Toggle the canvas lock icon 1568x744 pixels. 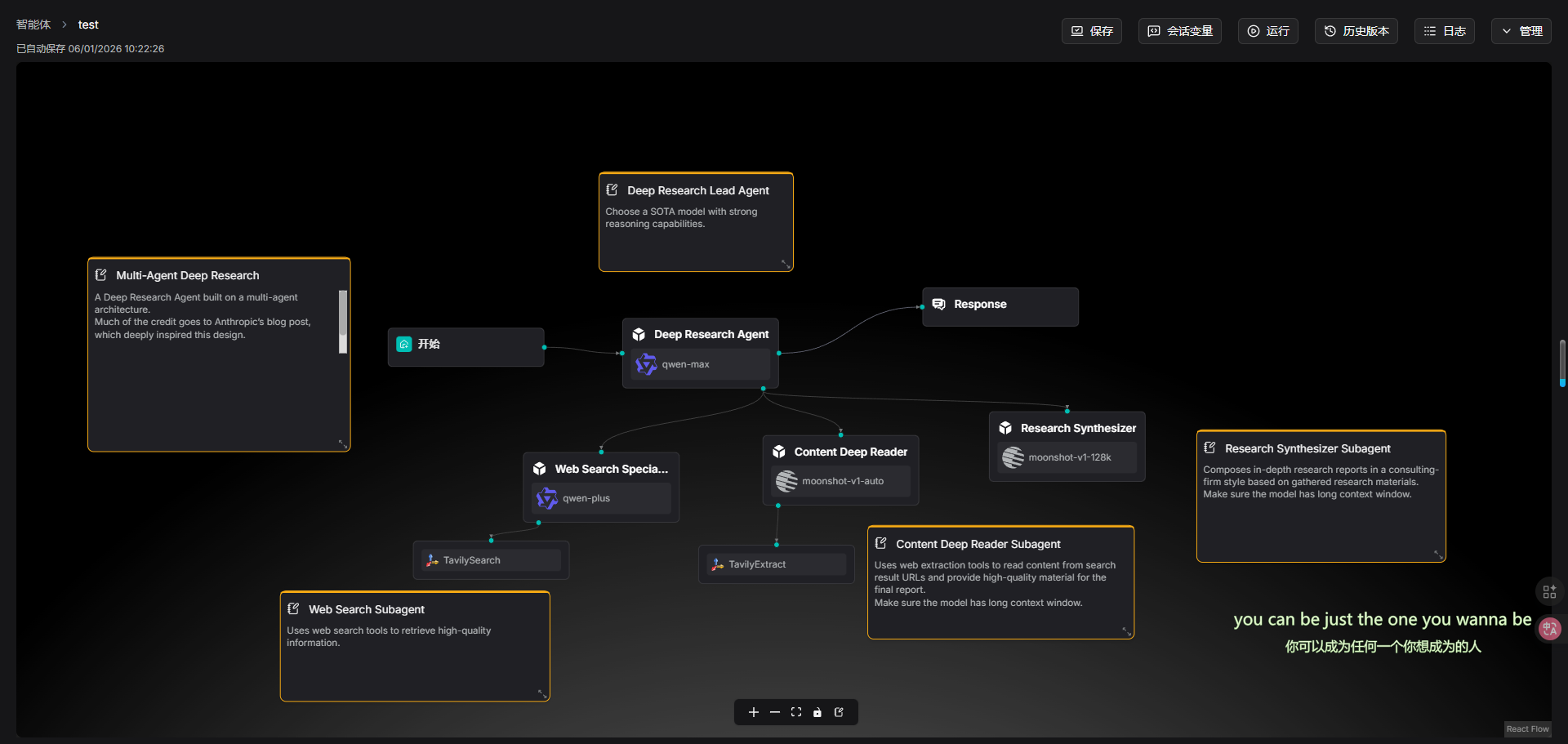(x=817, y=712)
